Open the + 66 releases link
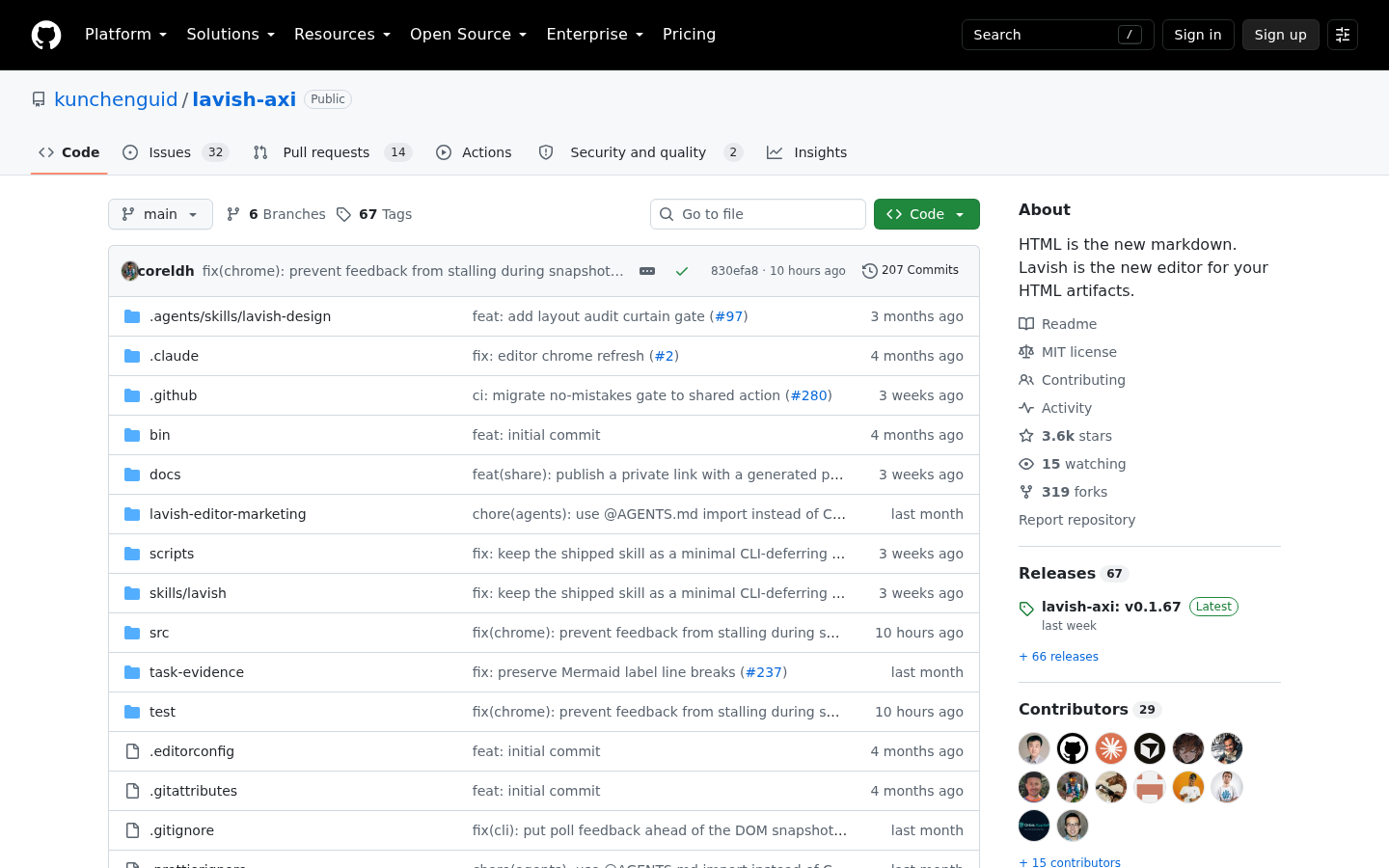1389x868 pixels. [x=1058, y=657]
